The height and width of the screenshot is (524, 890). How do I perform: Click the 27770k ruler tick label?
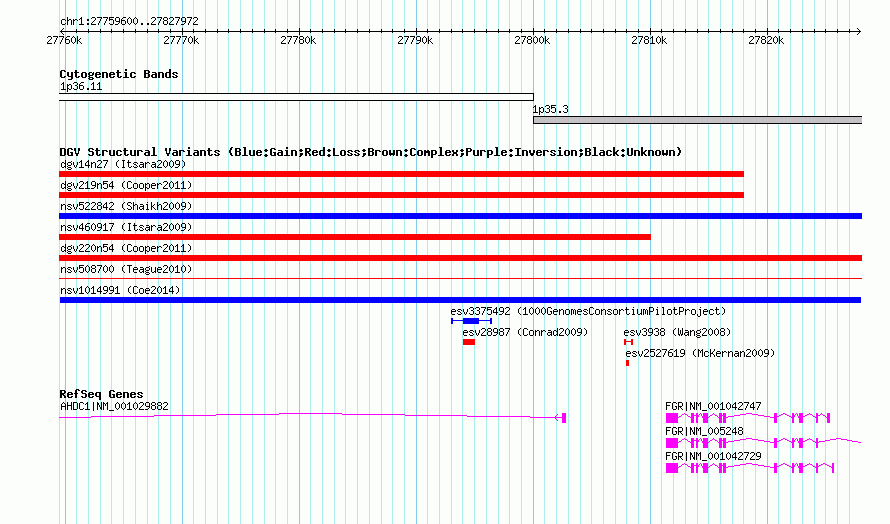point(181,40)
